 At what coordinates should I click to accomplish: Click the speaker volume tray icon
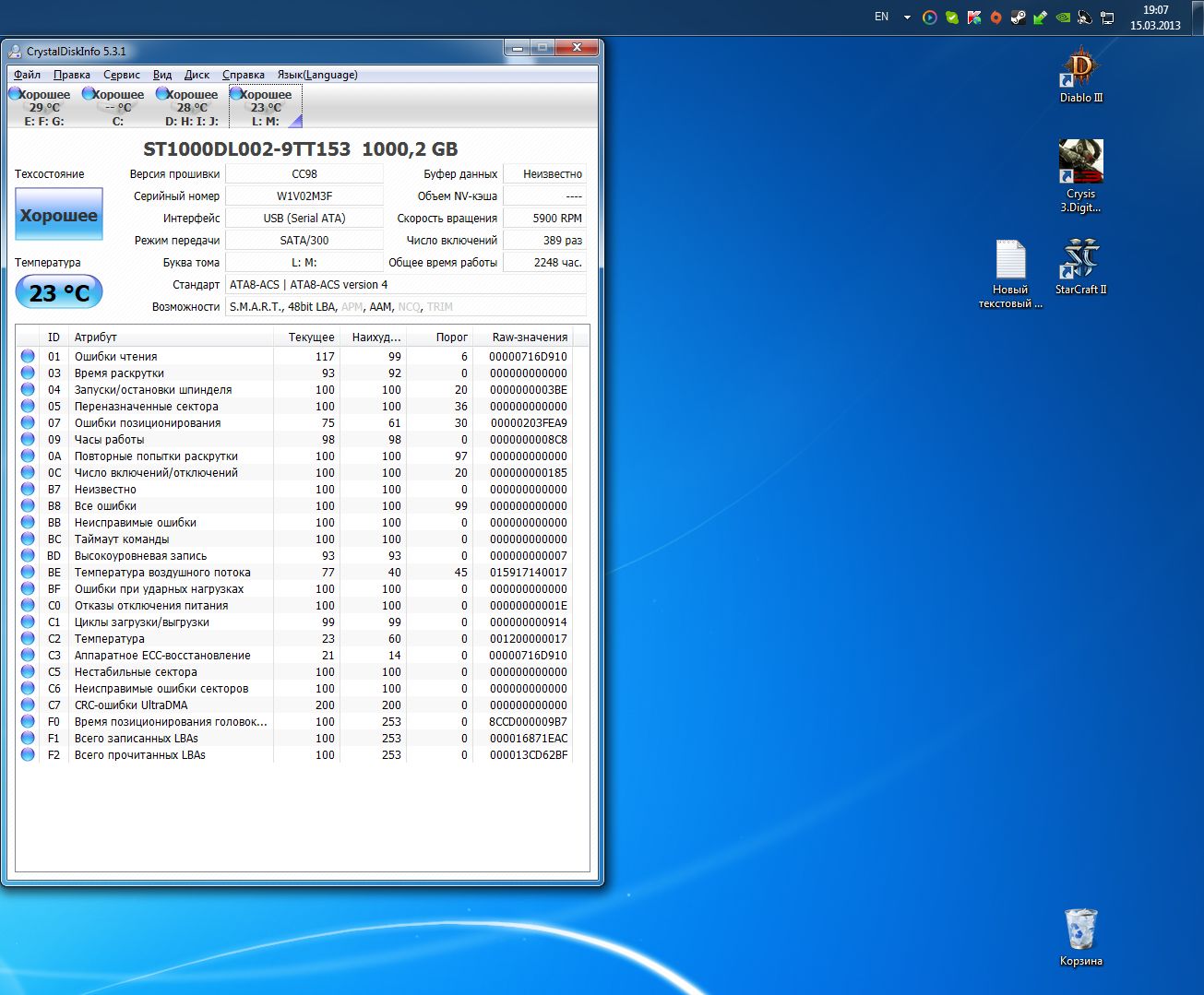[1085, 17]
